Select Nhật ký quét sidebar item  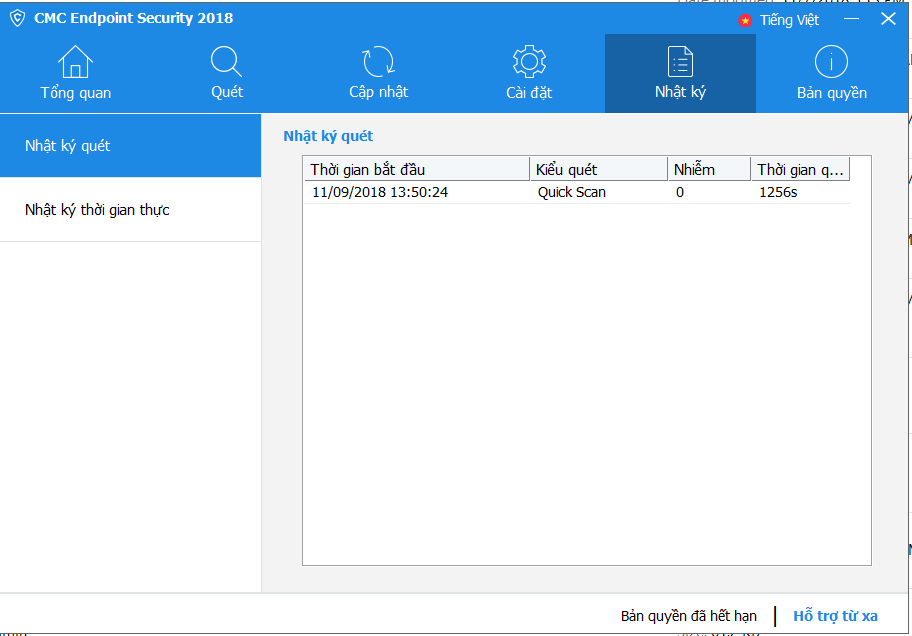pos(130,145)
